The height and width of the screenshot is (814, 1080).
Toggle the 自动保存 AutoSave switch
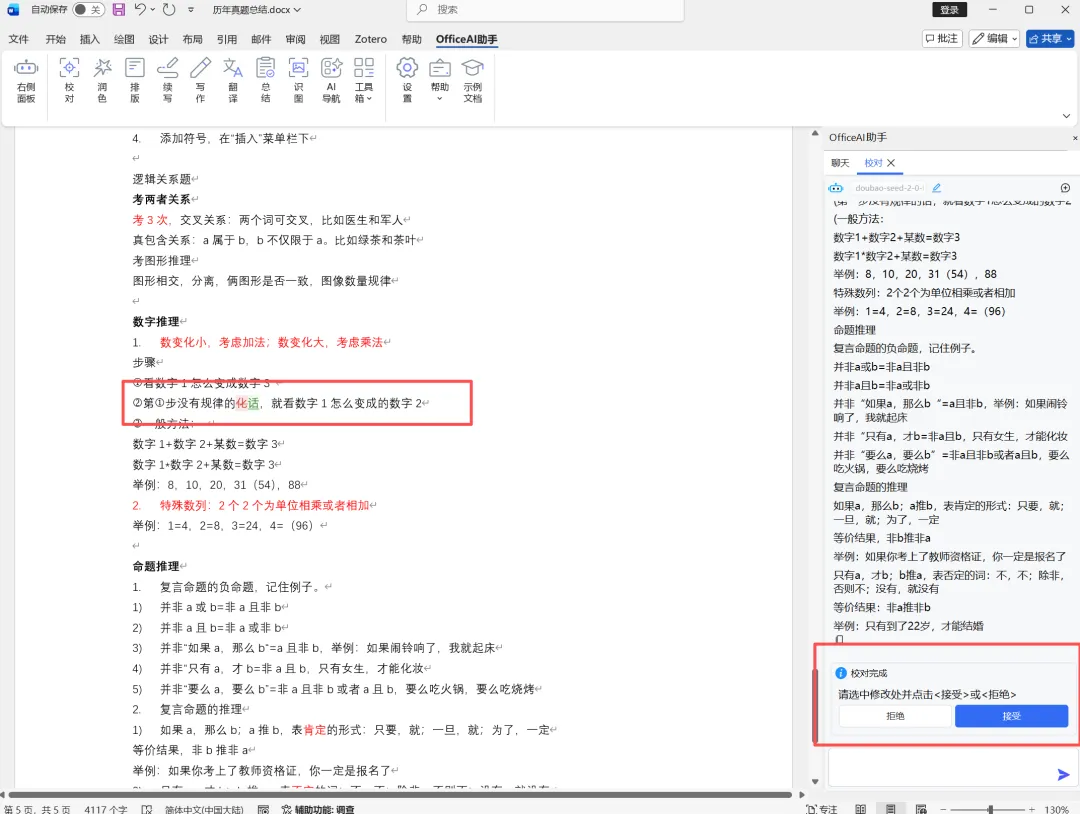tap(88, 10)
